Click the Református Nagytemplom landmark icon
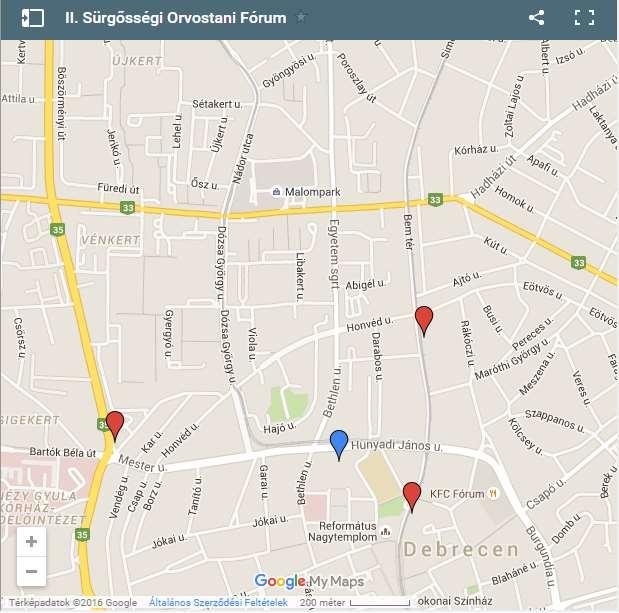 386,532
